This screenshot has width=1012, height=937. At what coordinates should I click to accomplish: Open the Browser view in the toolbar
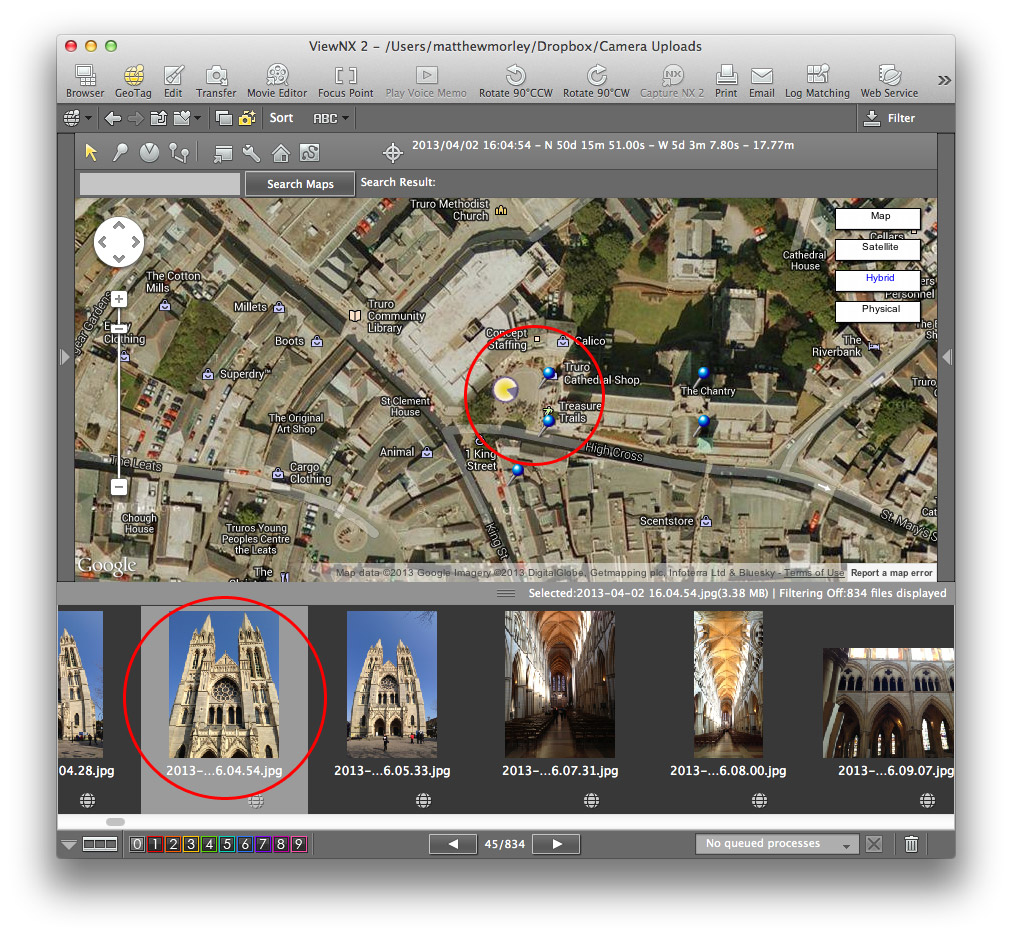[x=85, y=81]
